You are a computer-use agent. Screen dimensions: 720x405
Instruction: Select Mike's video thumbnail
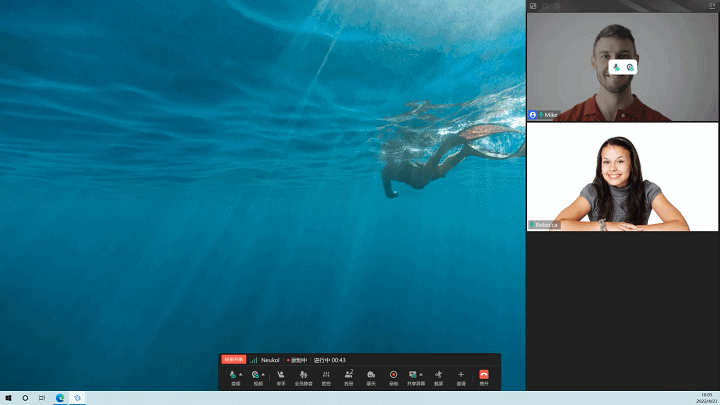pos(622,67)
